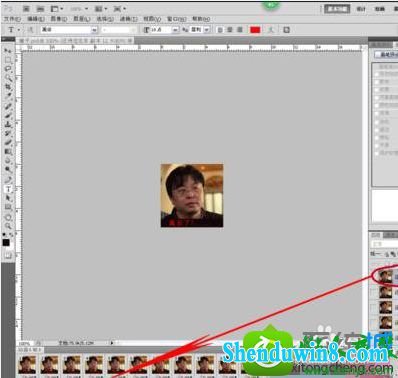The image size is (398, 378).
Task: Left align text in options bar
Action: (220, 30)
